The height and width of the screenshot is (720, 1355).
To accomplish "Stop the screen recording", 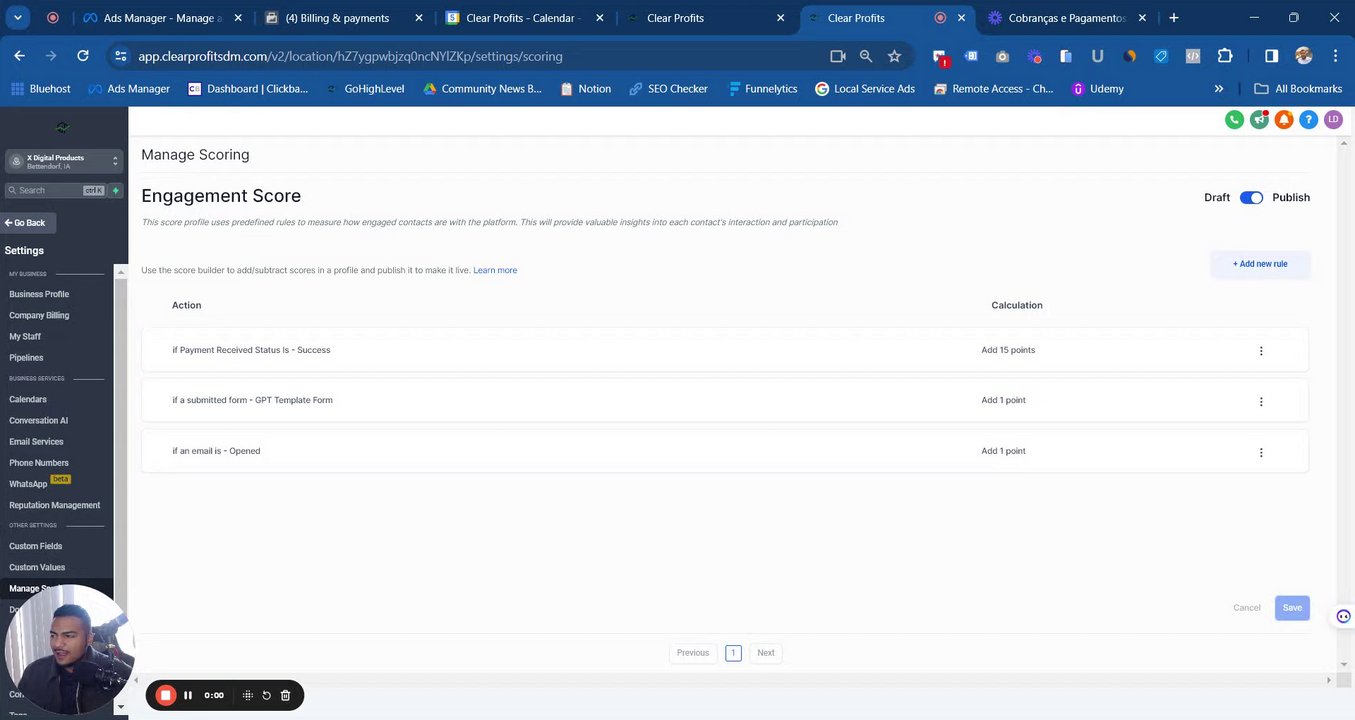I will click(166, 695).
